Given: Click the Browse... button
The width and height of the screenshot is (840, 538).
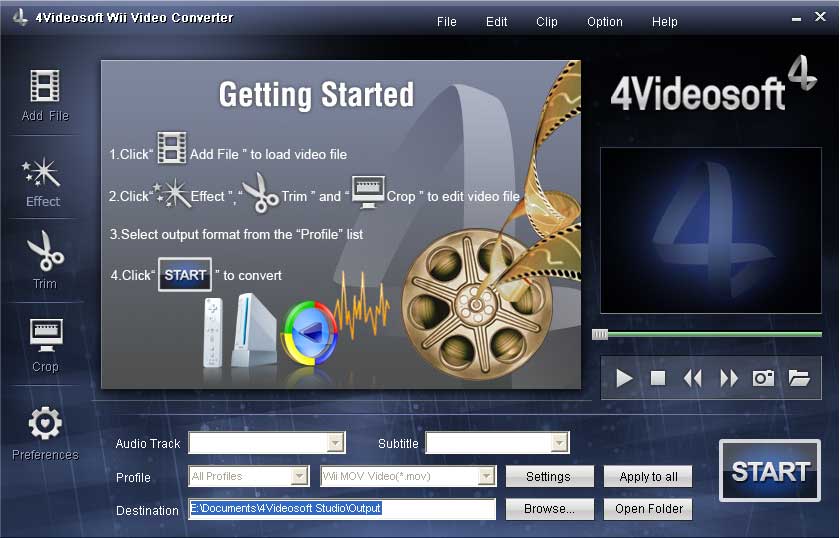Looking at the screenshot, I should (x=549, y=509).
